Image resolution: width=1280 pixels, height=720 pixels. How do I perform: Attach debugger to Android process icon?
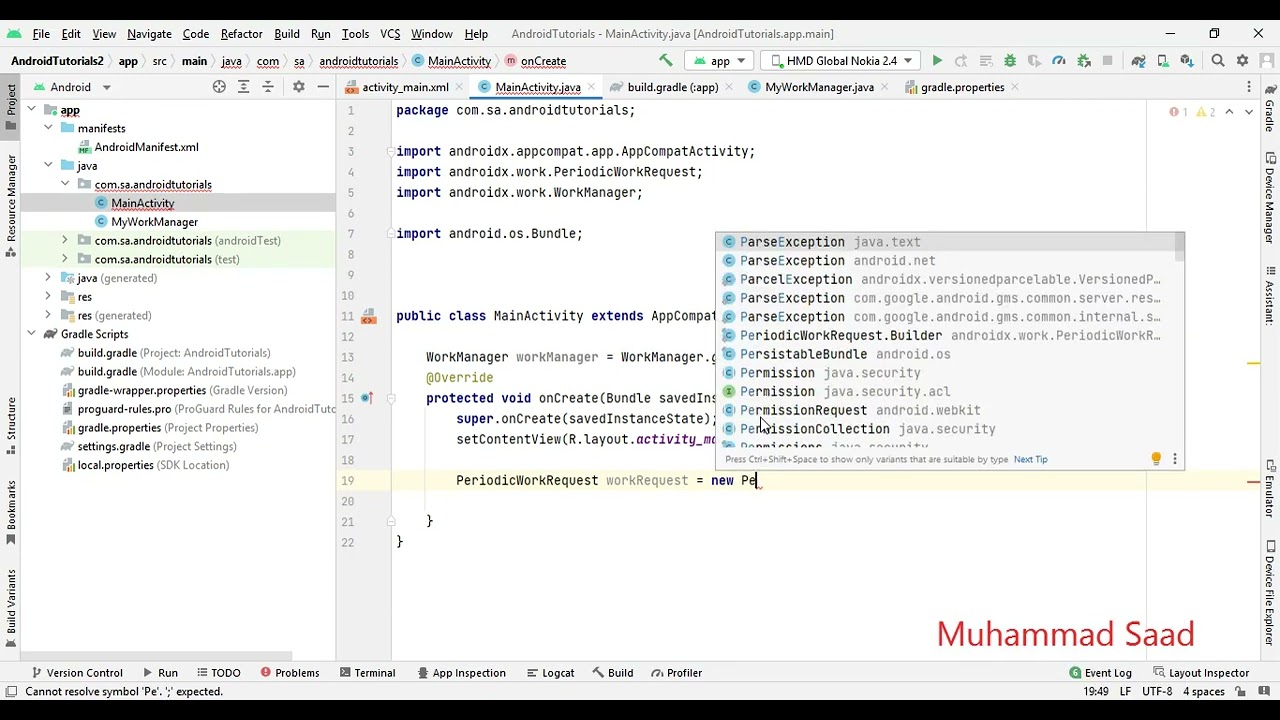pyautogui.click(x=1083, y=61)
